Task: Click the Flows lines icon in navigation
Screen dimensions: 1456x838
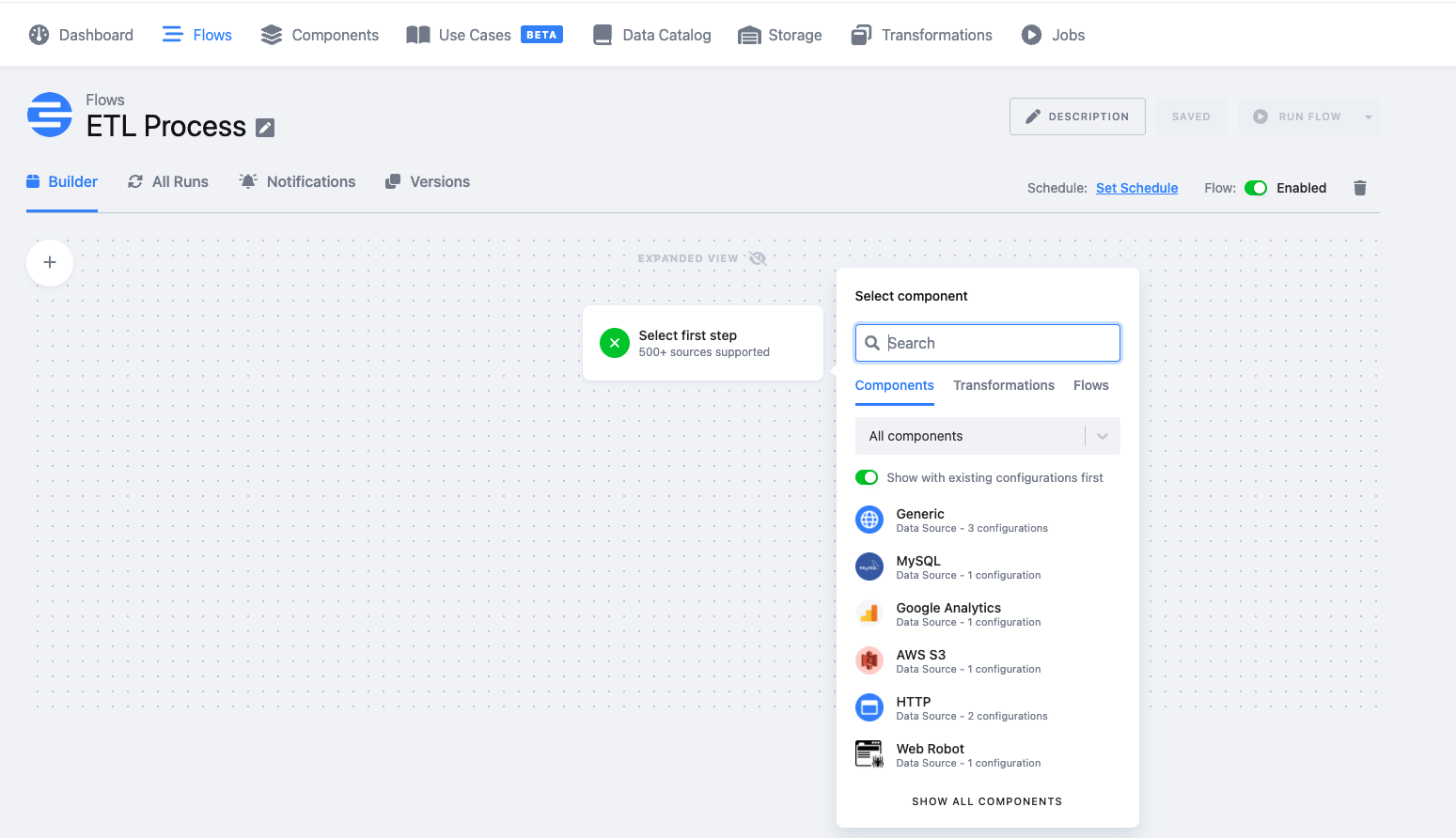Action: [x=173, y=35]
